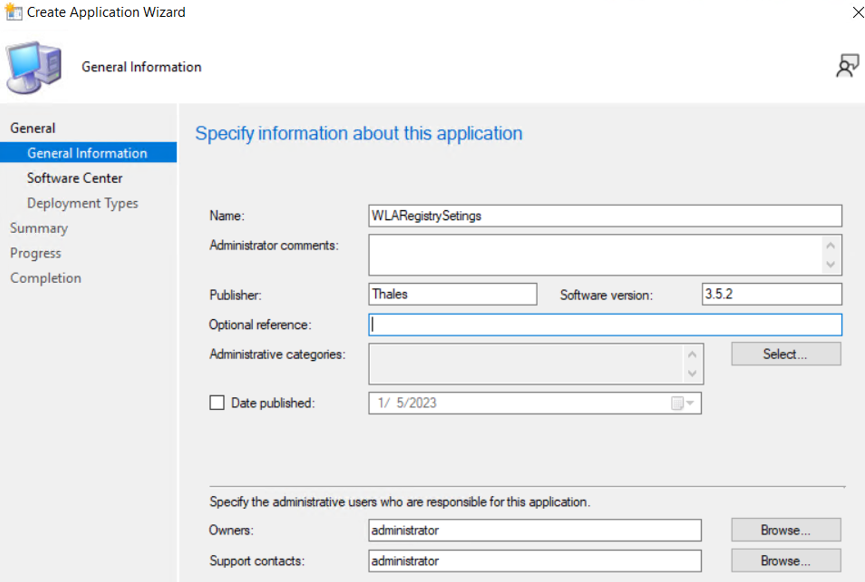865x582 pixels.
Task: Click the Name field containing WLARegistrySetings
Action: [605, 216]
